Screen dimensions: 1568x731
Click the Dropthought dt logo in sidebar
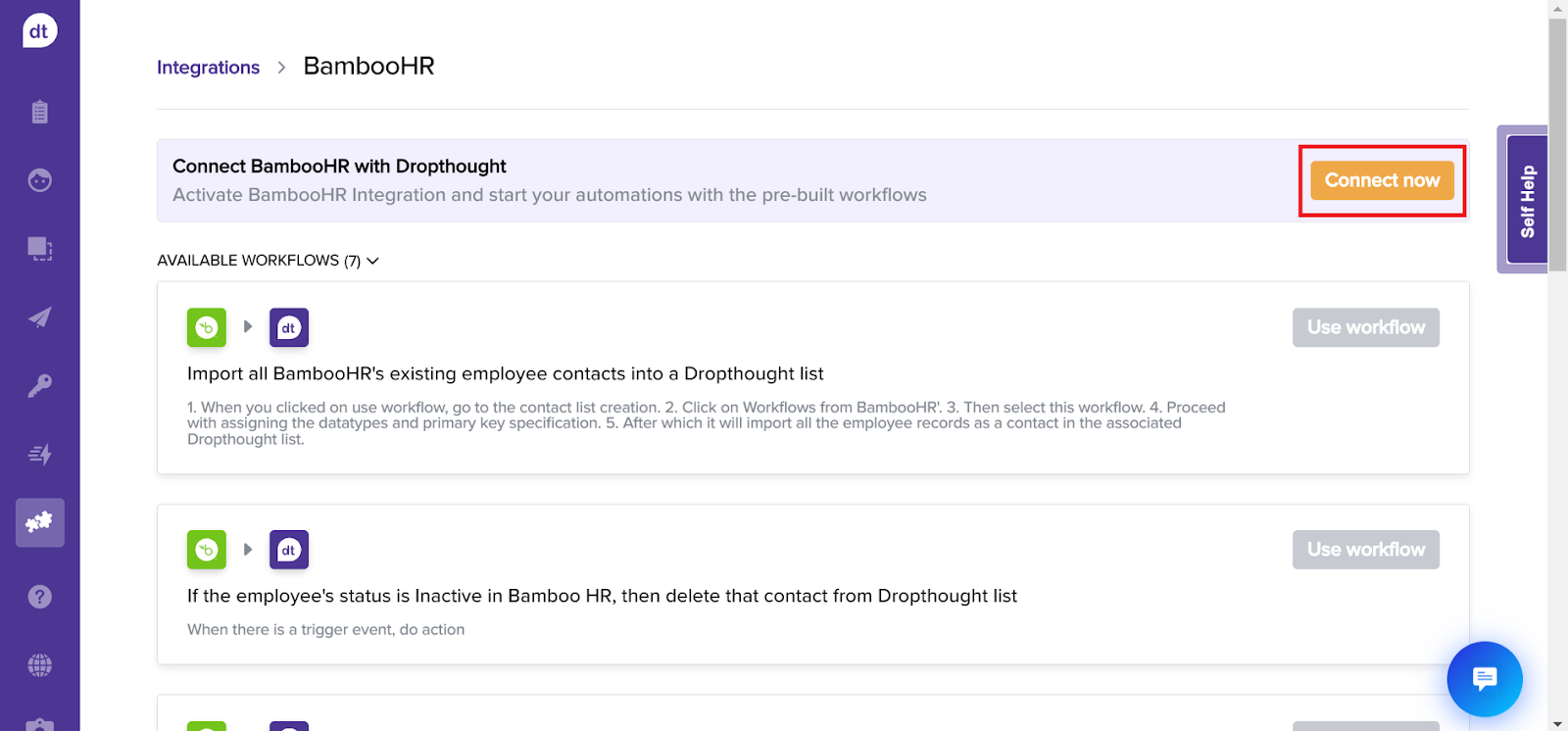click(x=39, y=31)
